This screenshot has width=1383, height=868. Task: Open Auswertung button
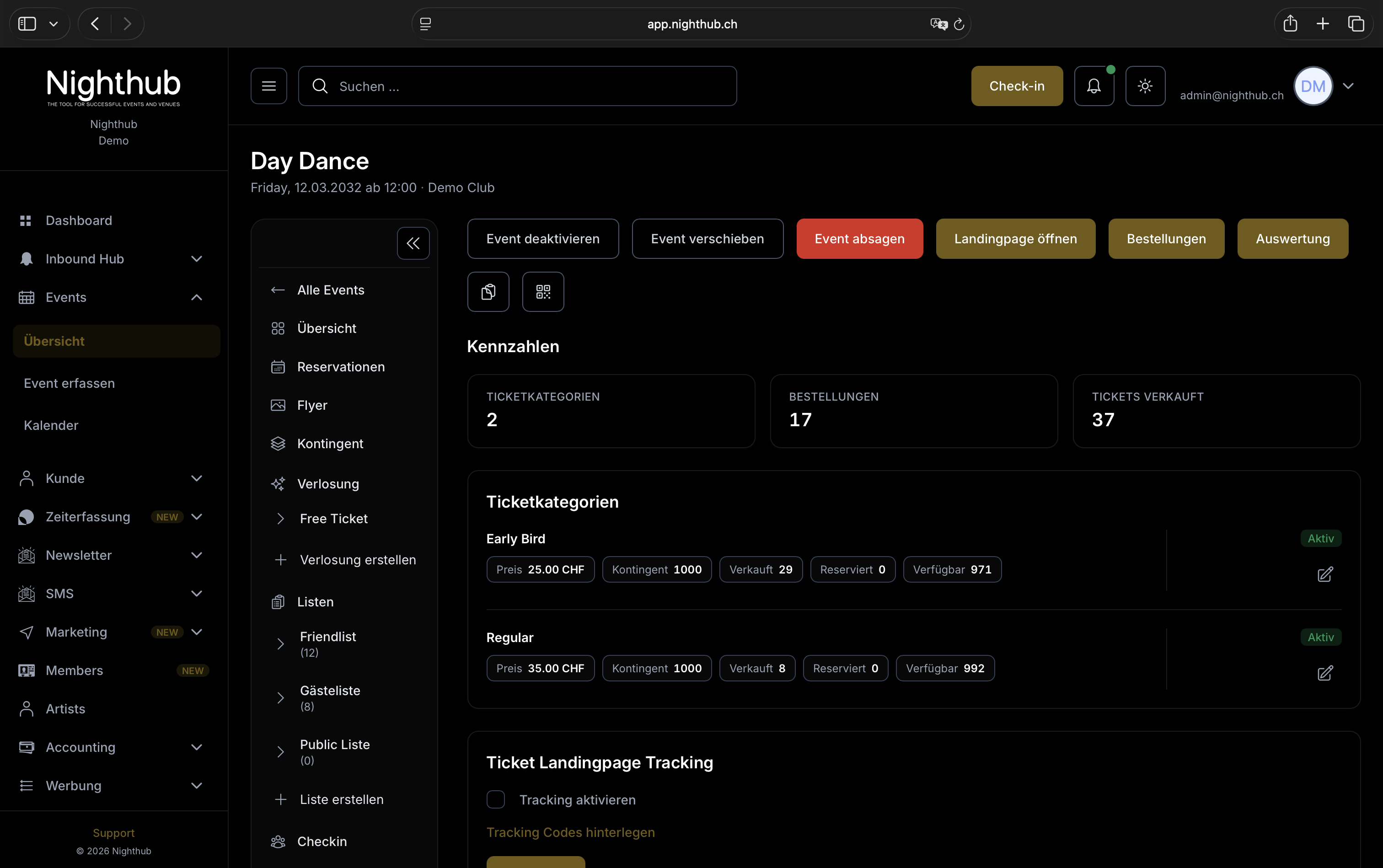click(1292, 239)
